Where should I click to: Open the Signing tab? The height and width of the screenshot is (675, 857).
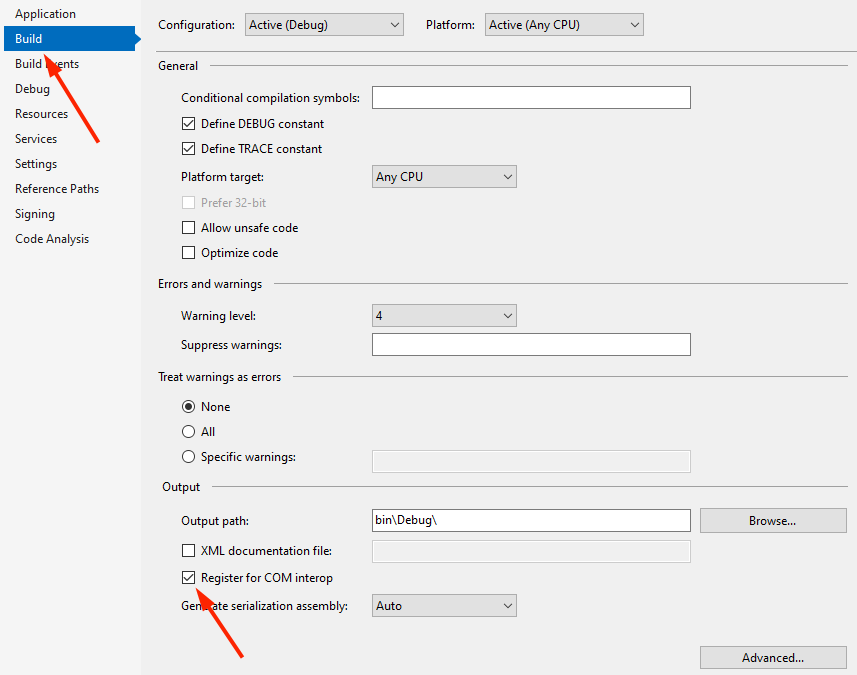(x=35, y=214)
